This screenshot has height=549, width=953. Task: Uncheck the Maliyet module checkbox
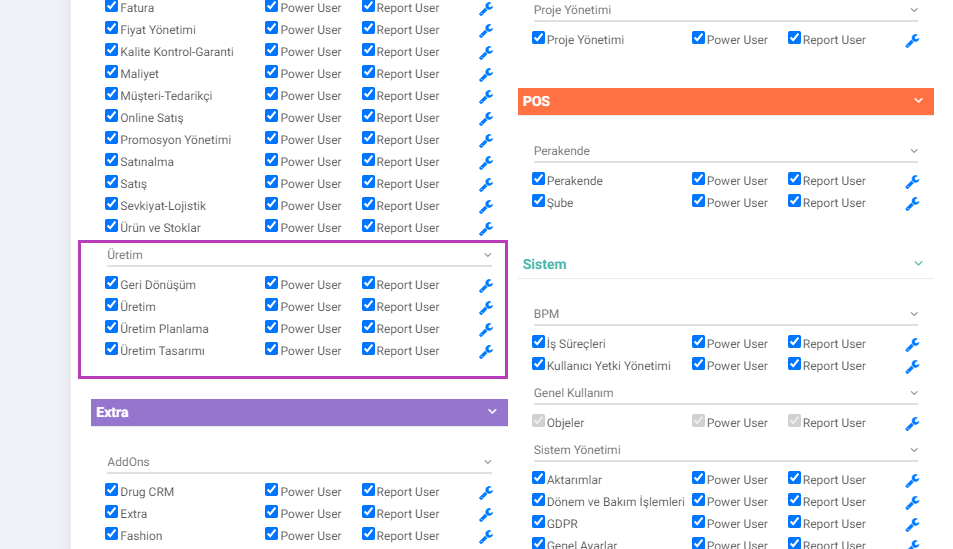(111, 72)
